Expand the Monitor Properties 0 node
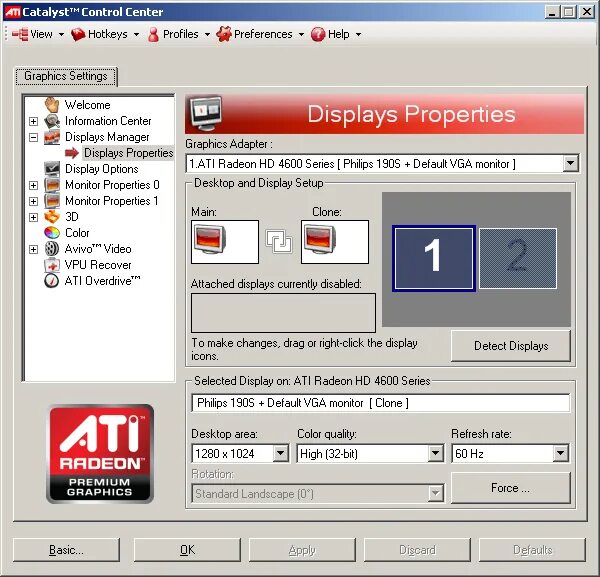Viewport: 600px width, 577px height. [x=34, y=185]
